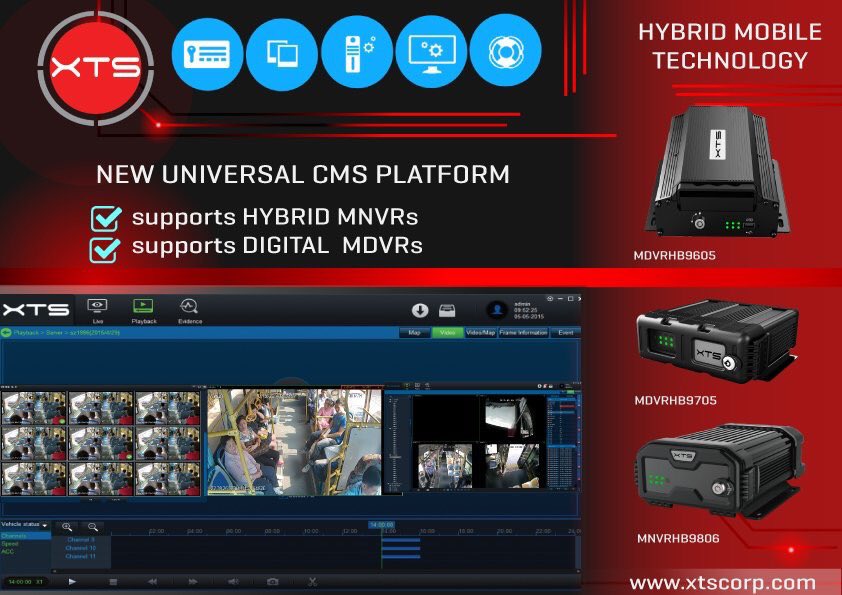The width and height of the screenshot is (842, 595).
Task: Open the Event tab
Action: point(565,333)
